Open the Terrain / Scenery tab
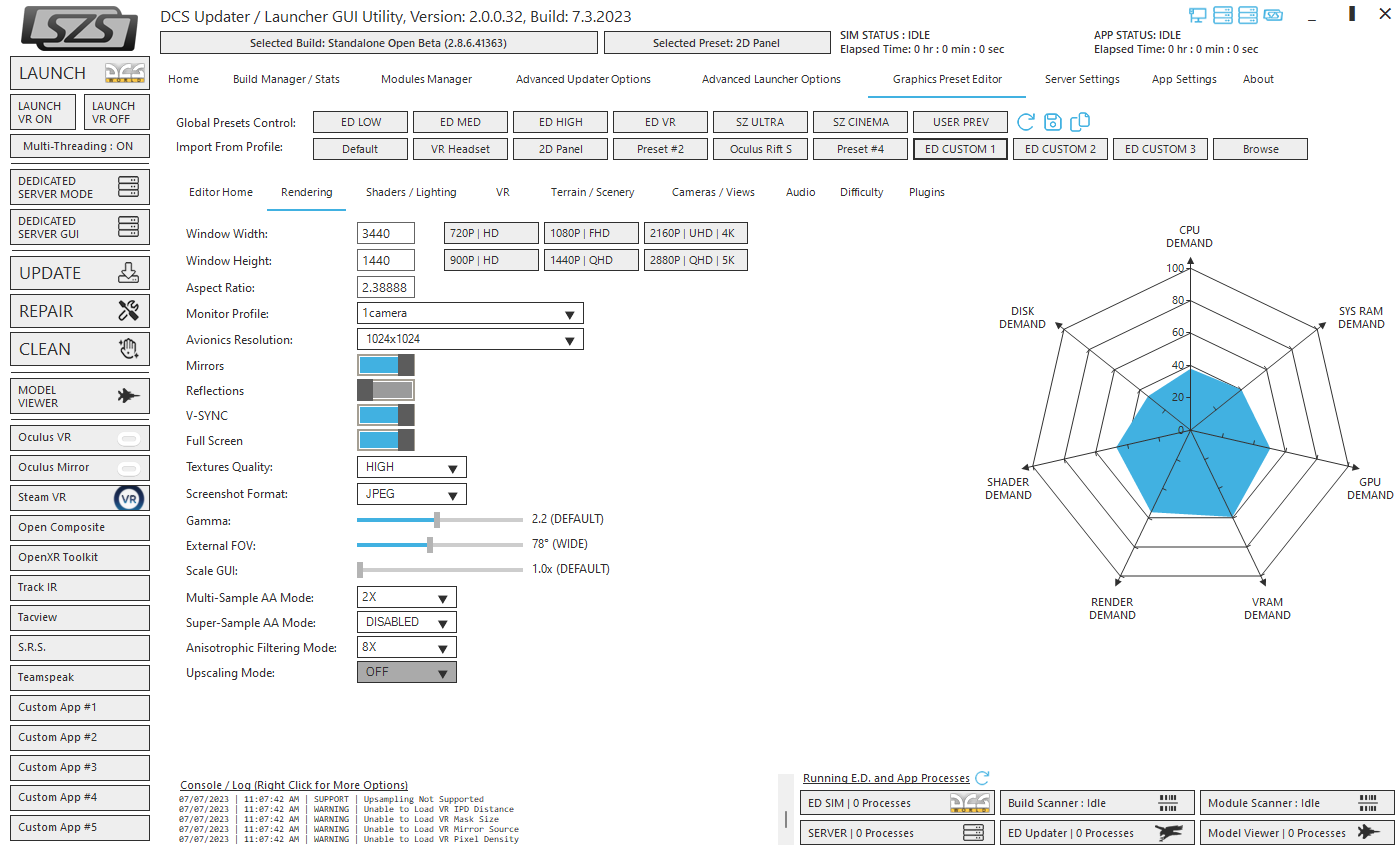Screen dimensions: 1400x850 click(x=592, y=192)
